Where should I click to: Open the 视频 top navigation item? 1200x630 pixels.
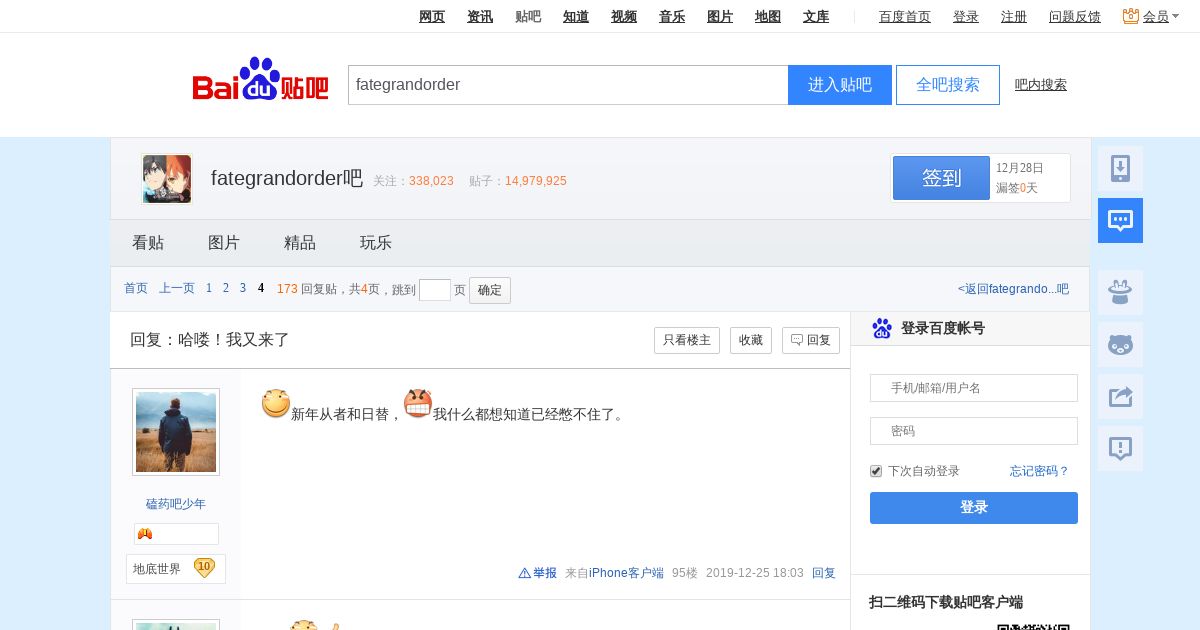624,16
